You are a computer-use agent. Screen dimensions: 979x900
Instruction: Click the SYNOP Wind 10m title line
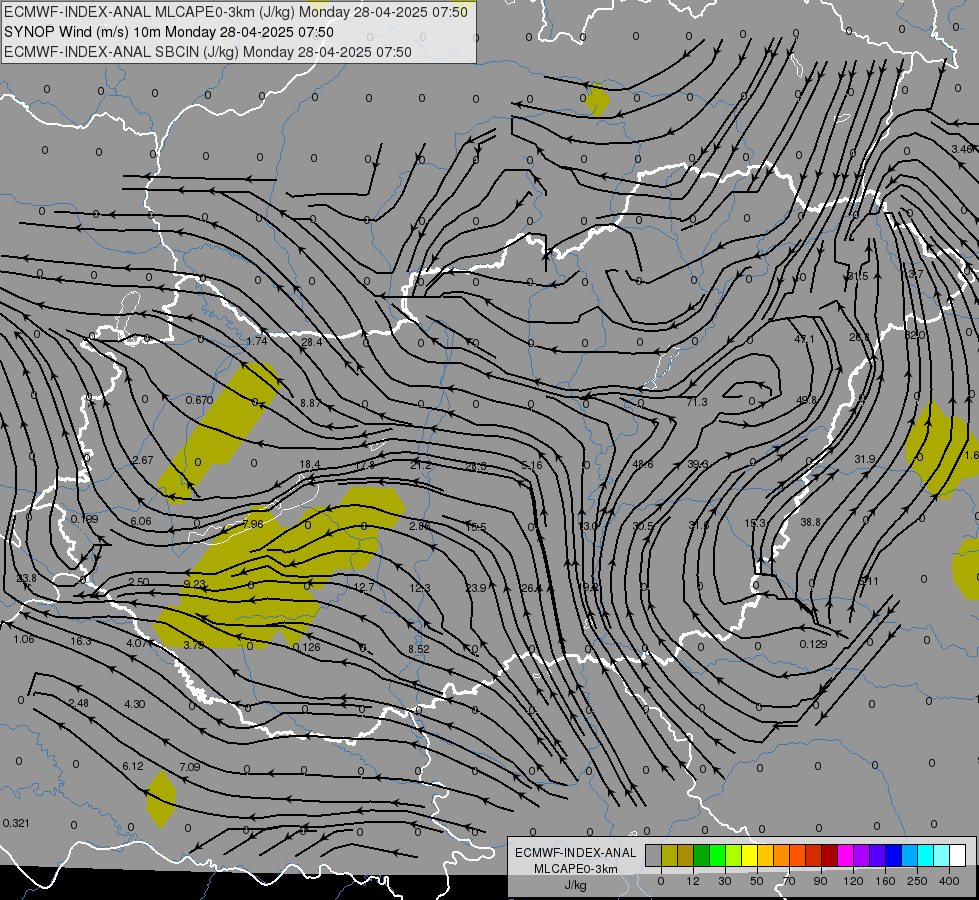coord(169,32)
